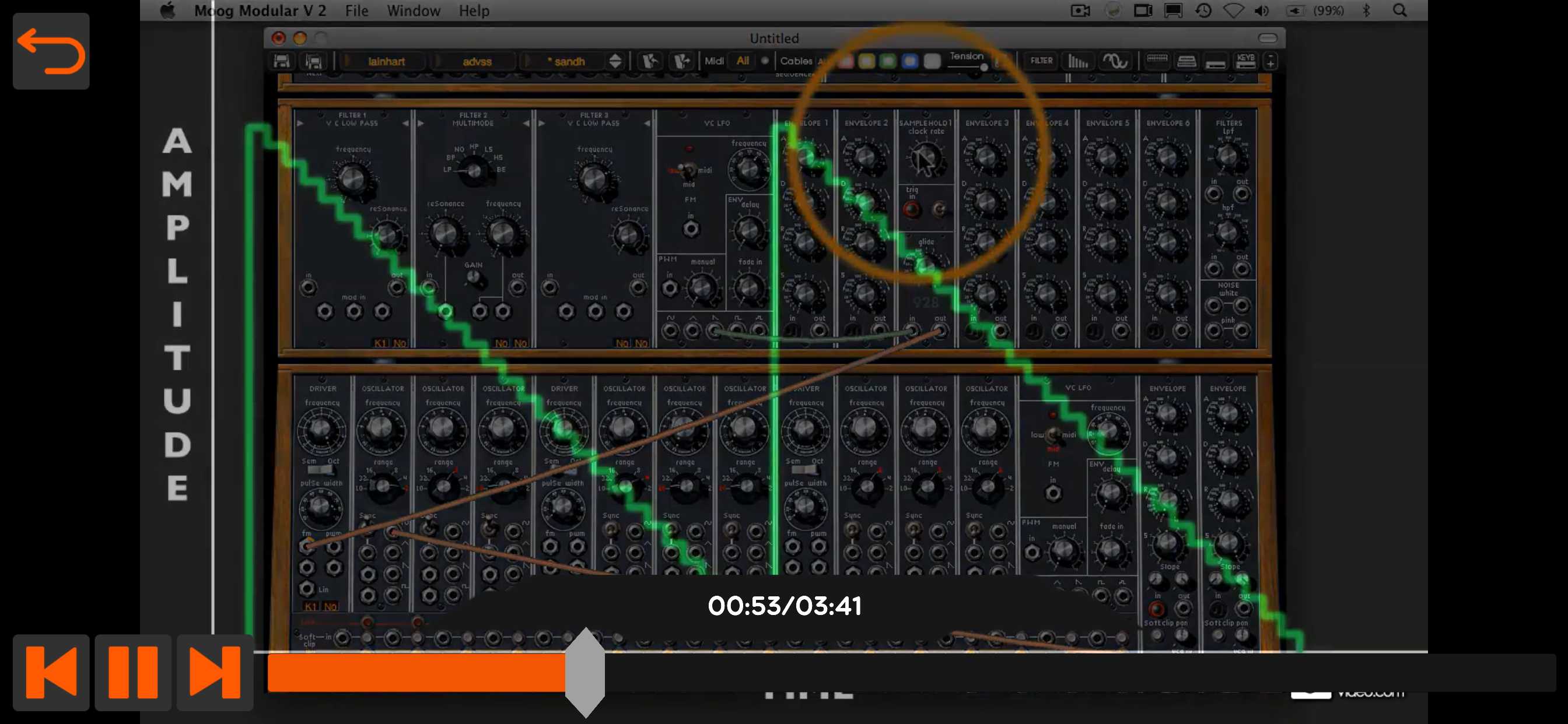Image resolution: width=1568 pixels, height=724 pixels.
Task: Click the save-as preset icon
Action: pyautogui.click(x=313, y=61)
